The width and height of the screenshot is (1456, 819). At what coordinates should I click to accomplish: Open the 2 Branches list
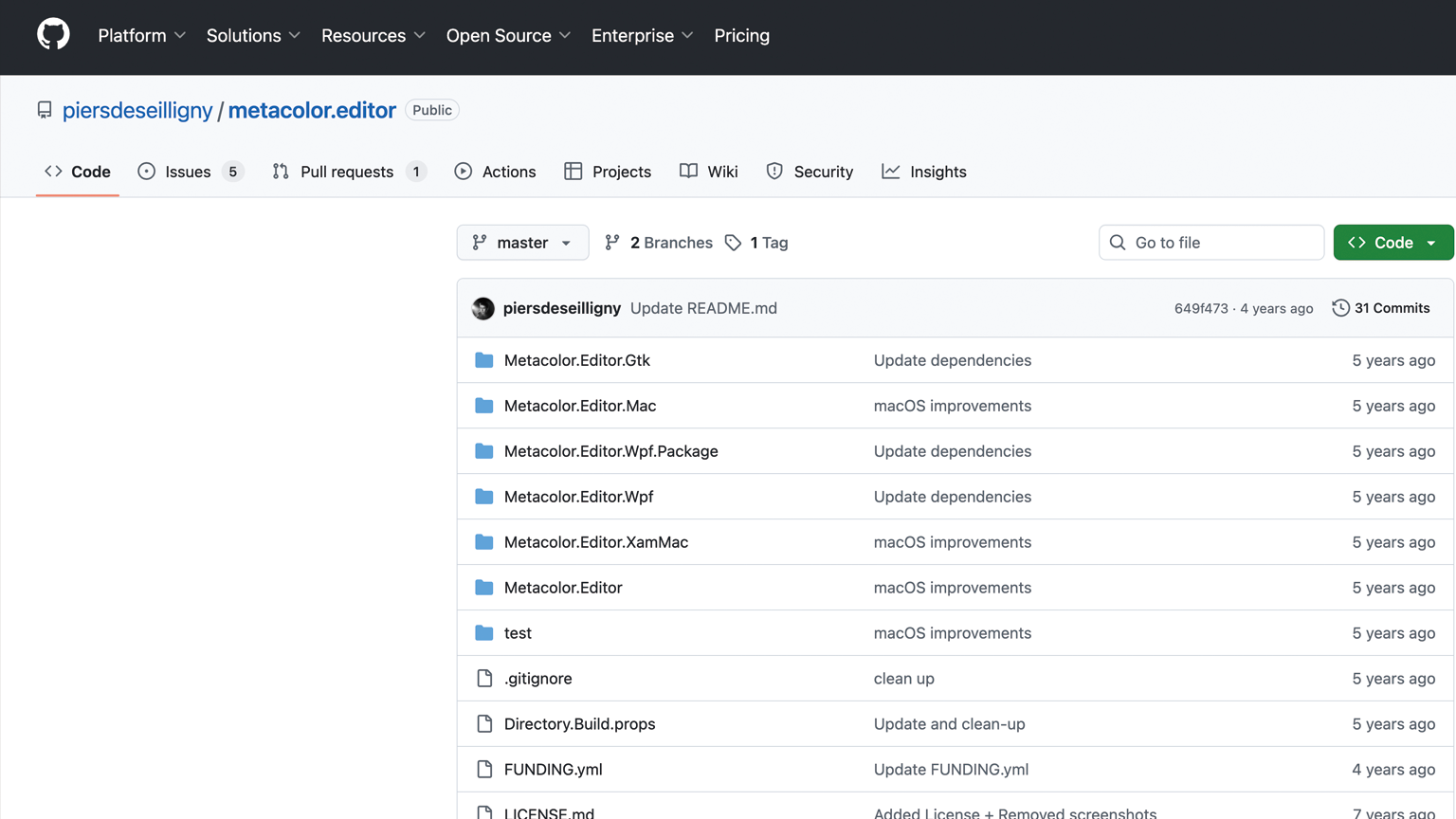pos(659,243)
